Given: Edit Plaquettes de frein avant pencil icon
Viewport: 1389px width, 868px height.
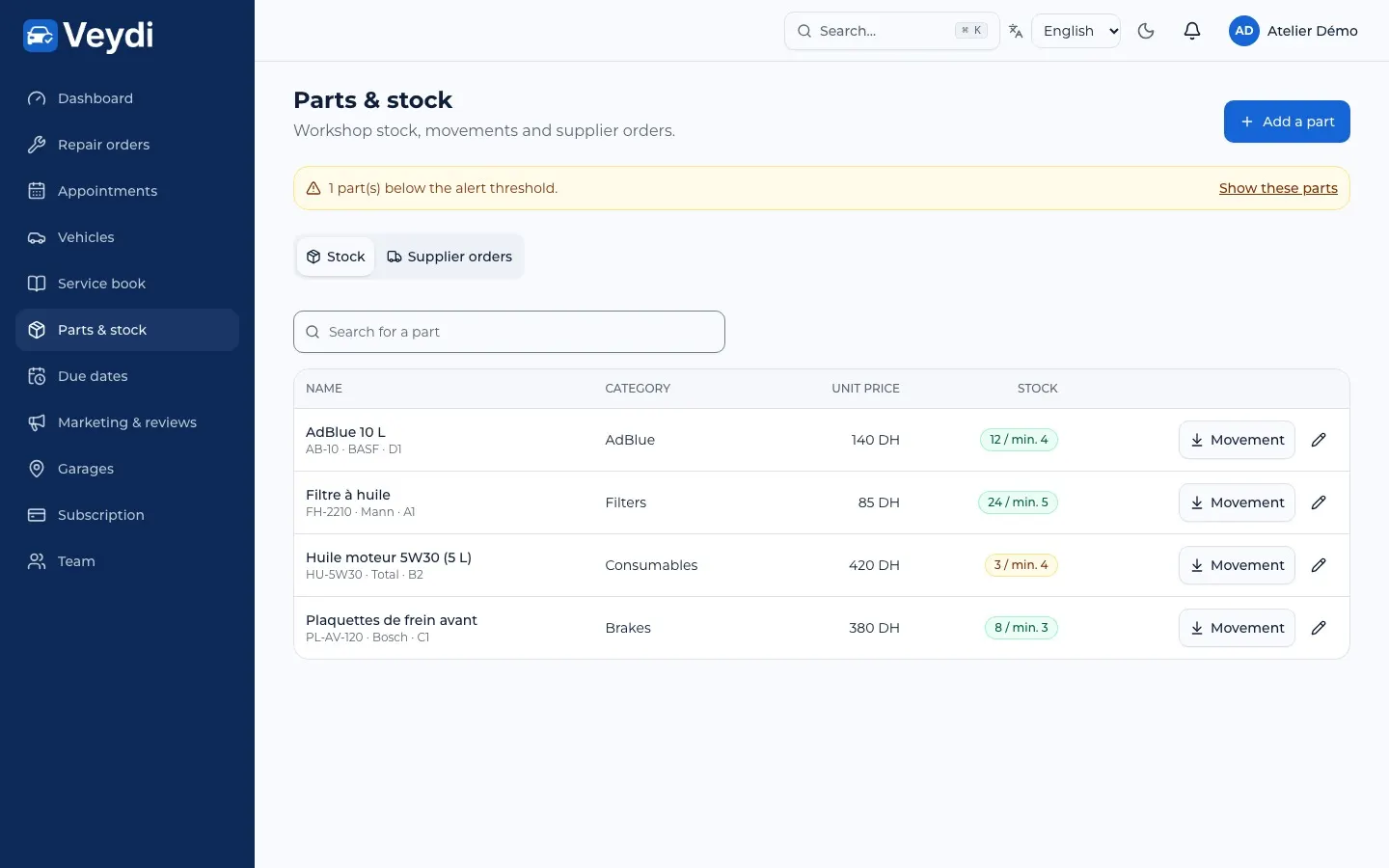Looking at the screenshot, I should 1319,628.
